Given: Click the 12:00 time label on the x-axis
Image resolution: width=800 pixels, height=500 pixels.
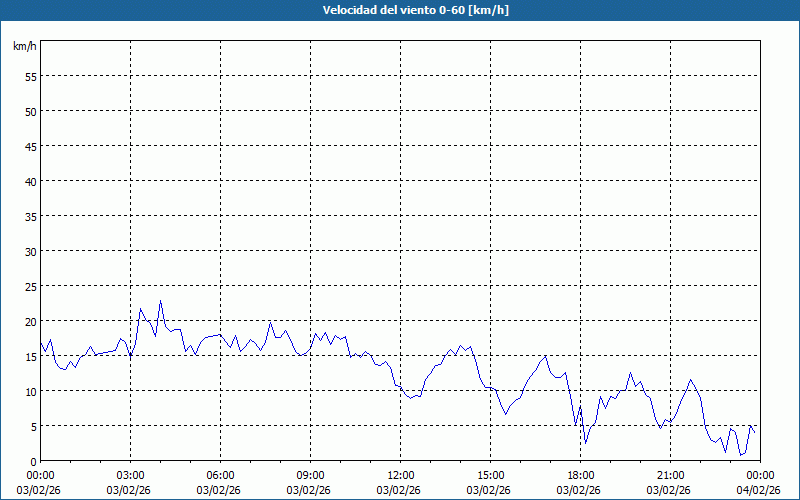Looking at the screenshot, I should click(400, 474).
